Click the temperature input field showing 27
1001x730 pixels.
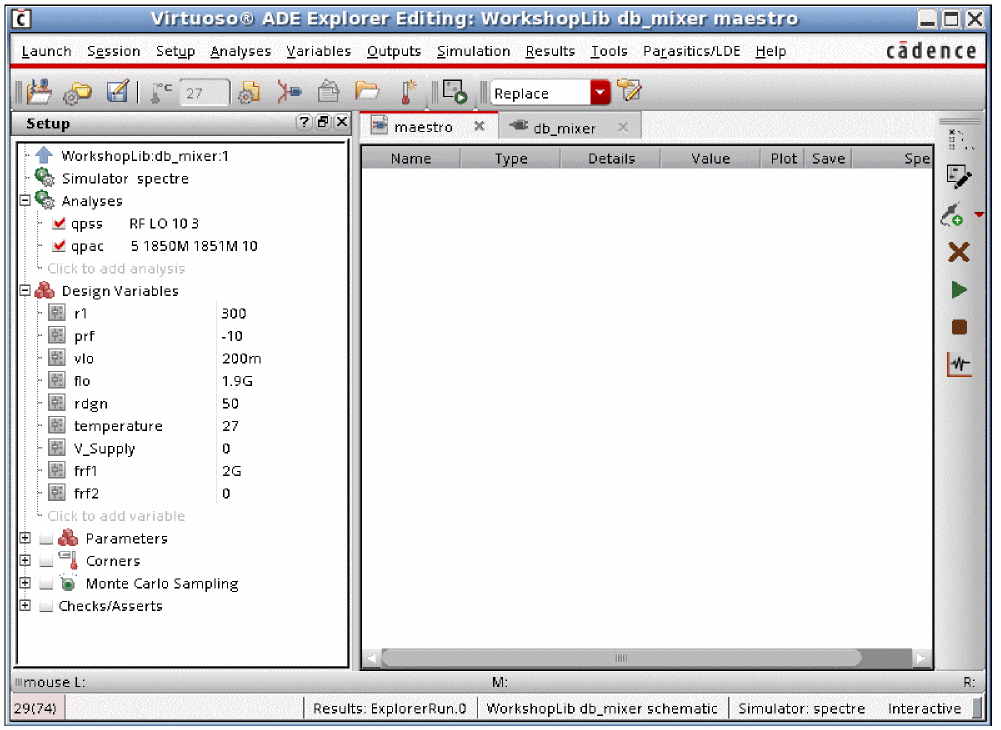coord(203,93)
